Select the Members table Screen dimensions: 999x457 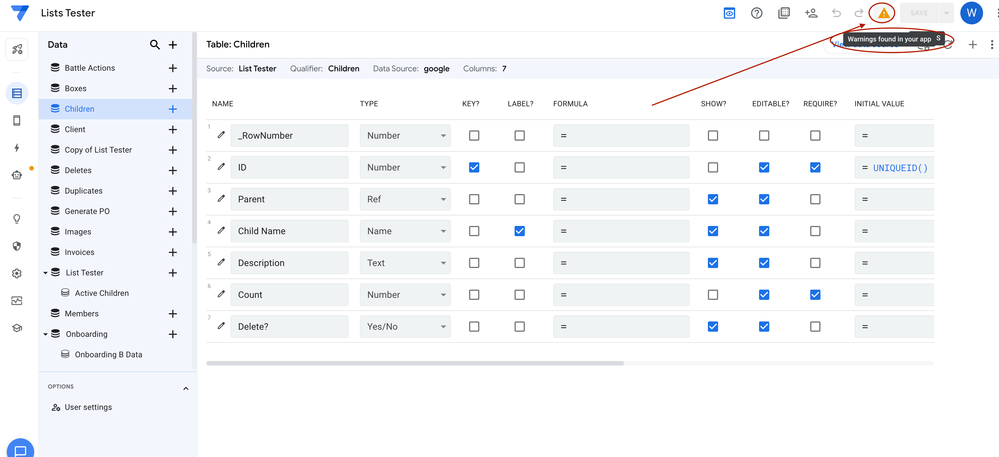pyautogui.click(x=82, y=314)
